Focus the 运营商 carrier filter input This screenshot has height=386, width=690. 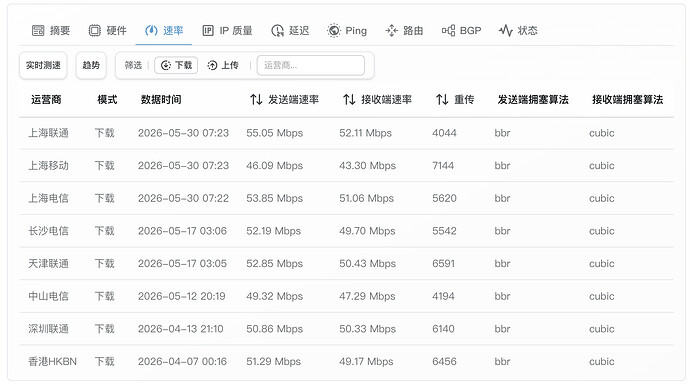click(x=311, y=65)
